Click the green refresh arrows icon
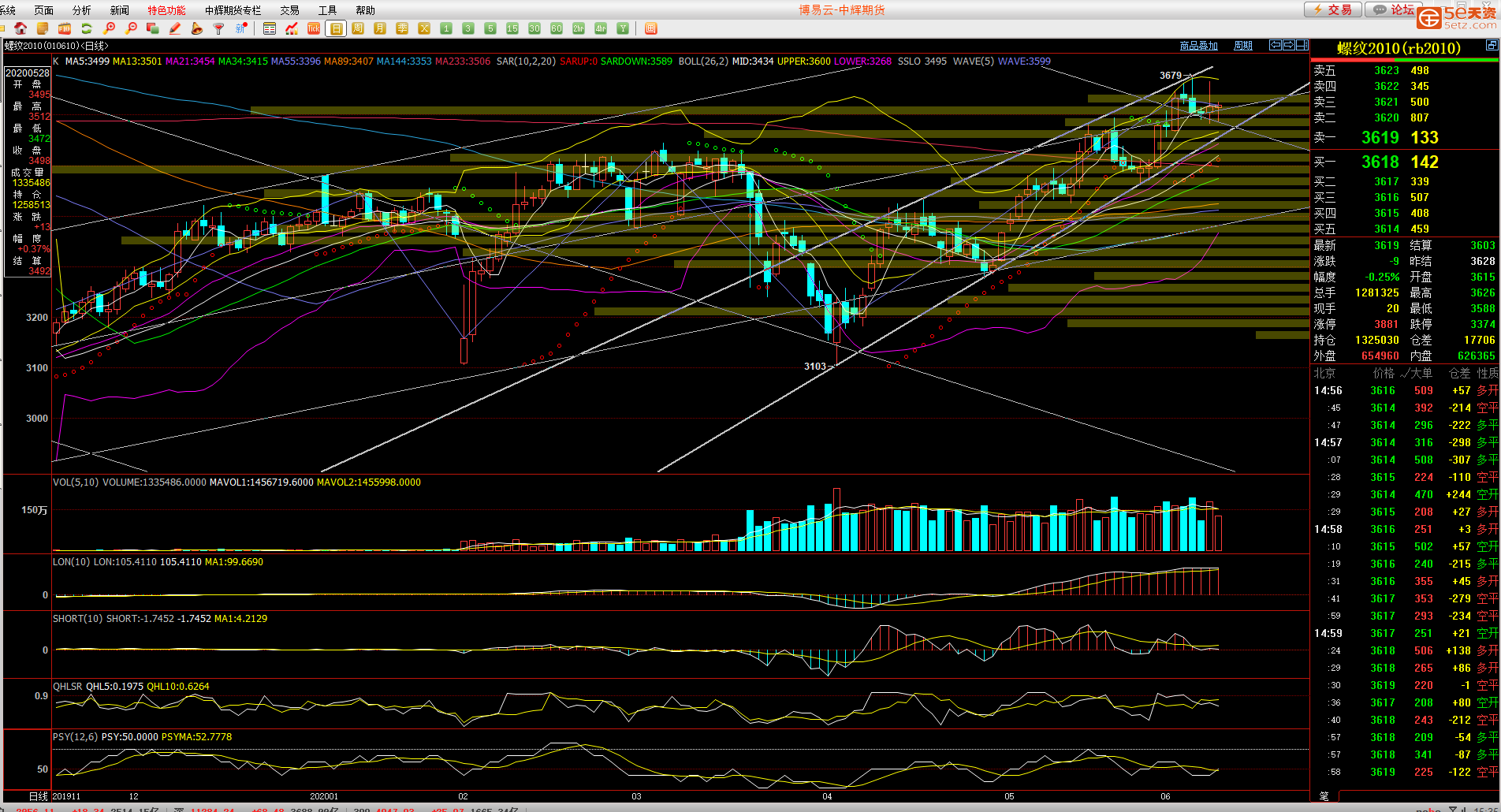The height and width of the screenshot is (812, 1501). (x=87, y=28)
